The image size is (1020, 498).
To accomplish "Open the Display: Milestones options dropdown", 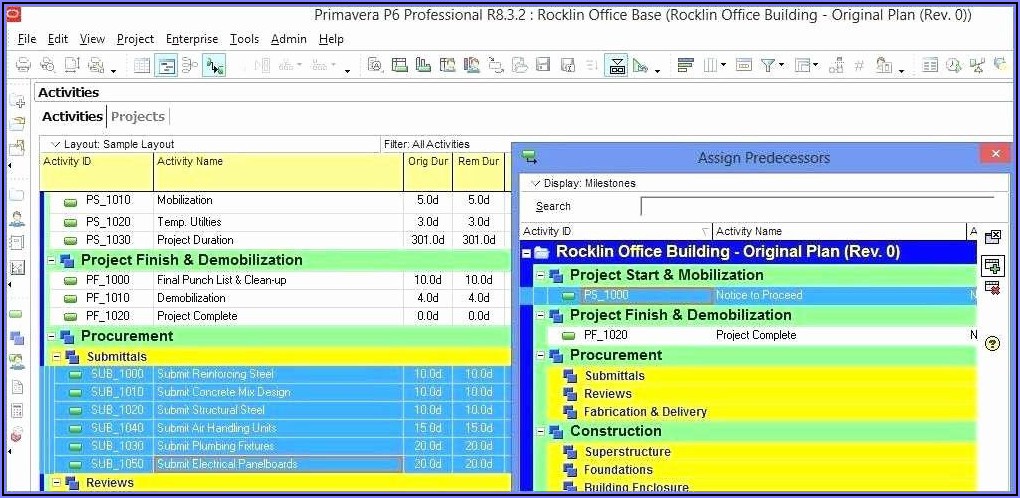I will click(535, 183).
